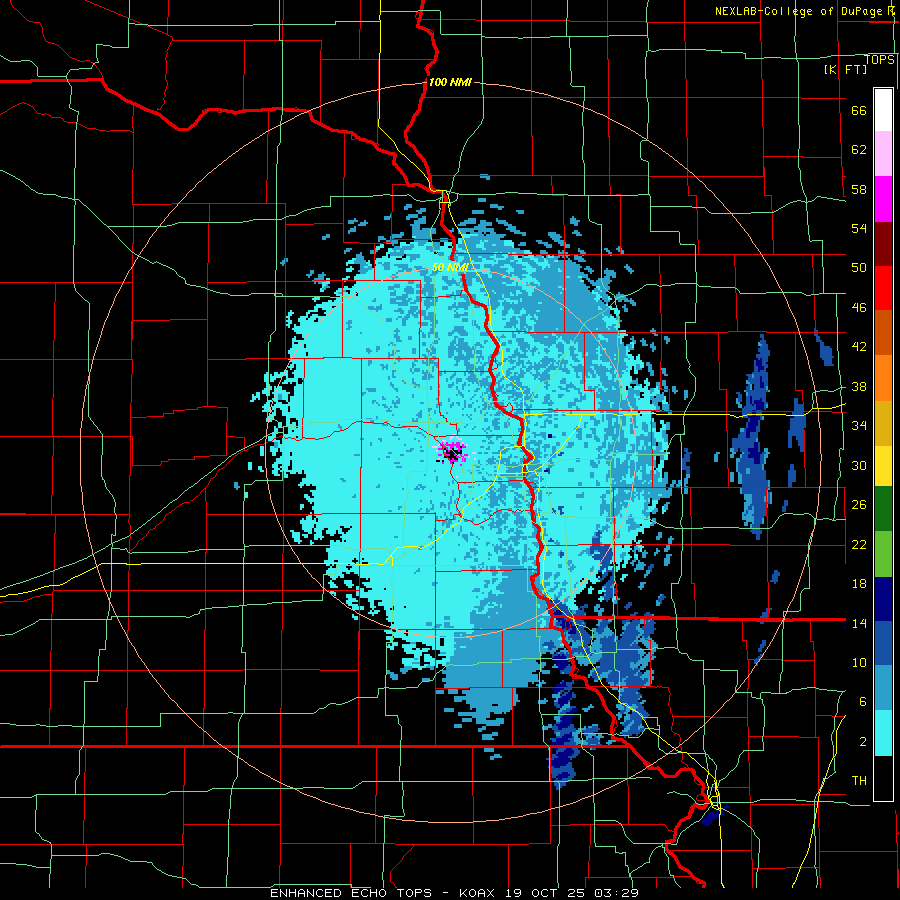Image resolution: width=900 pixels, height=900 pixels.
Task: Click the legend value '62'
Action: click(859, 149)
